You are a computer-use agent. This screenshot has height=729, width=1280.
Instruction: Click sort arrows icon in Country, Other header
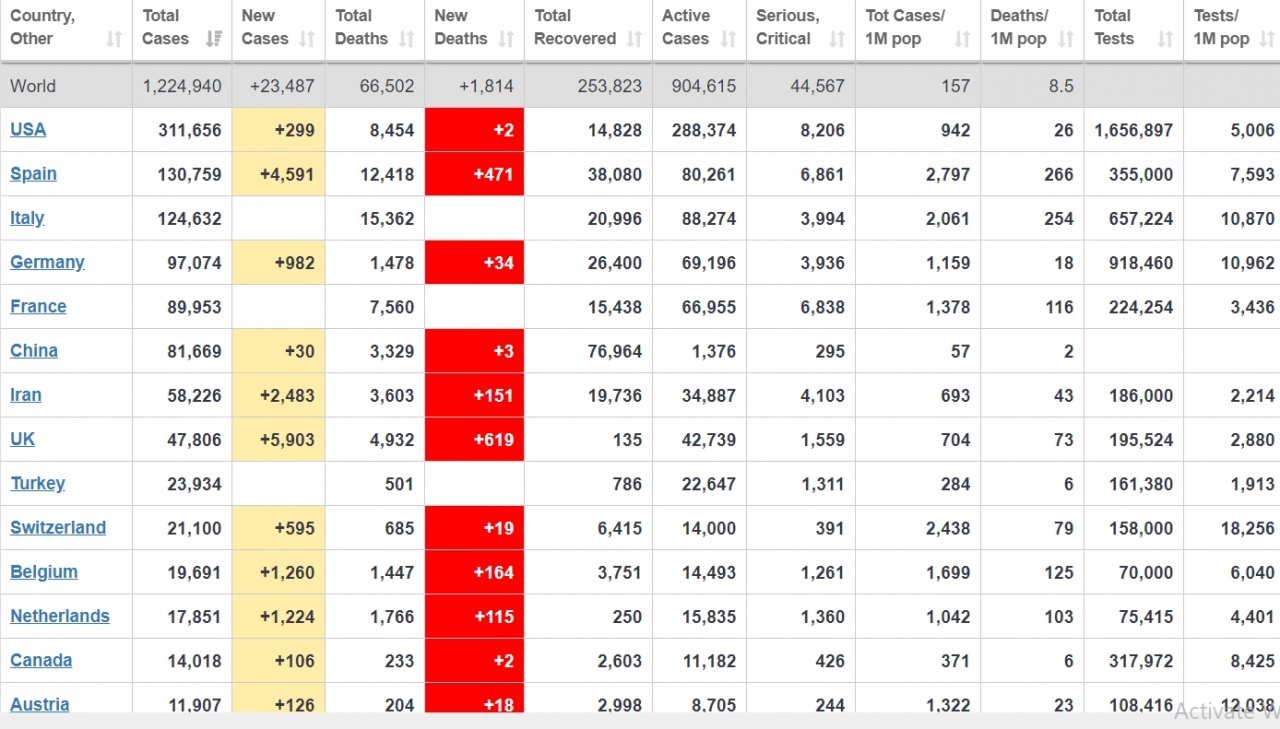pyautogui.click(x=114, y=39)
